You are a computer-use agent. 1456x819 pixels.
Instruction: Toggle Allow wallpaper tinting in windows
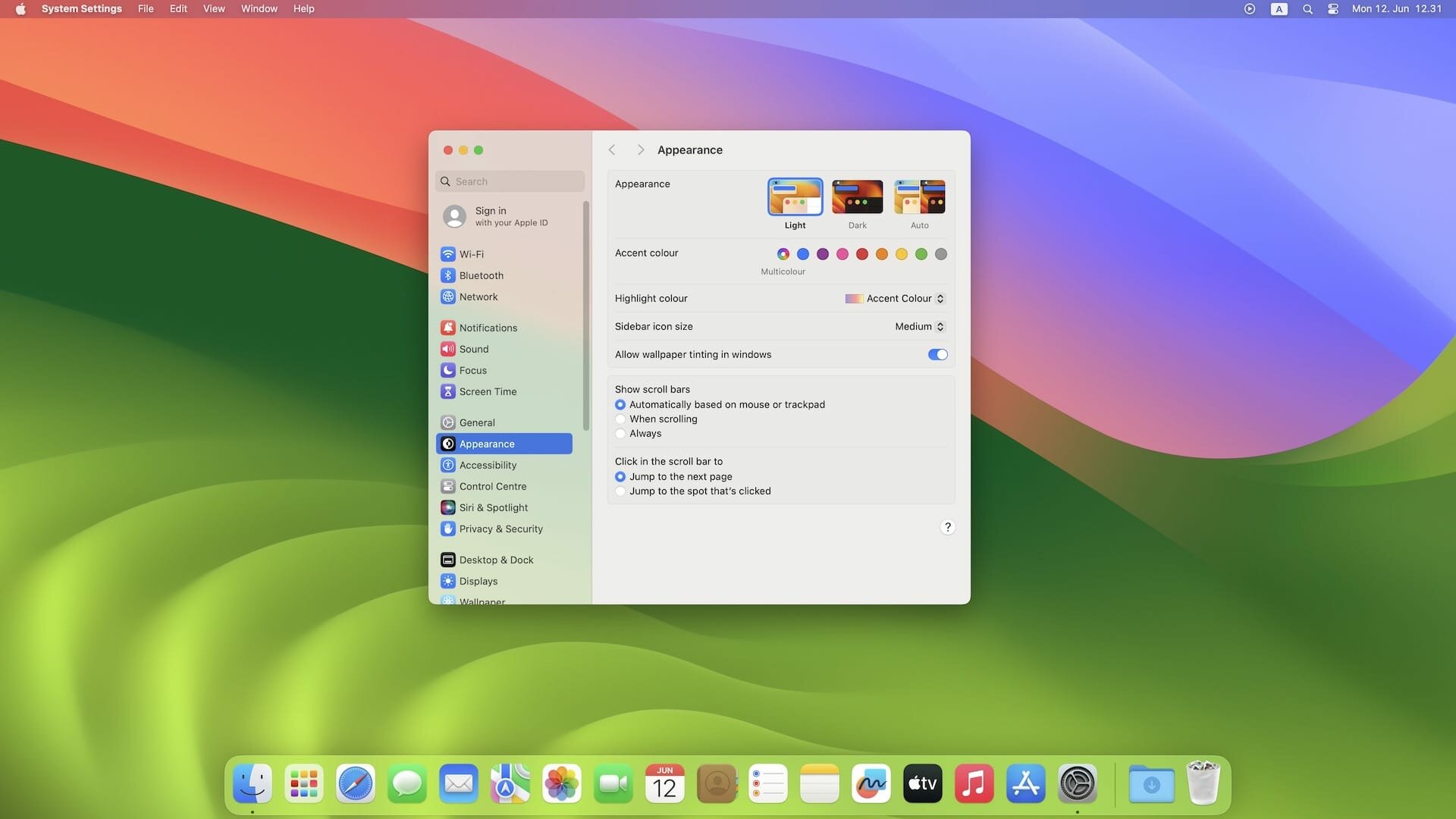[x=936, y=354]
